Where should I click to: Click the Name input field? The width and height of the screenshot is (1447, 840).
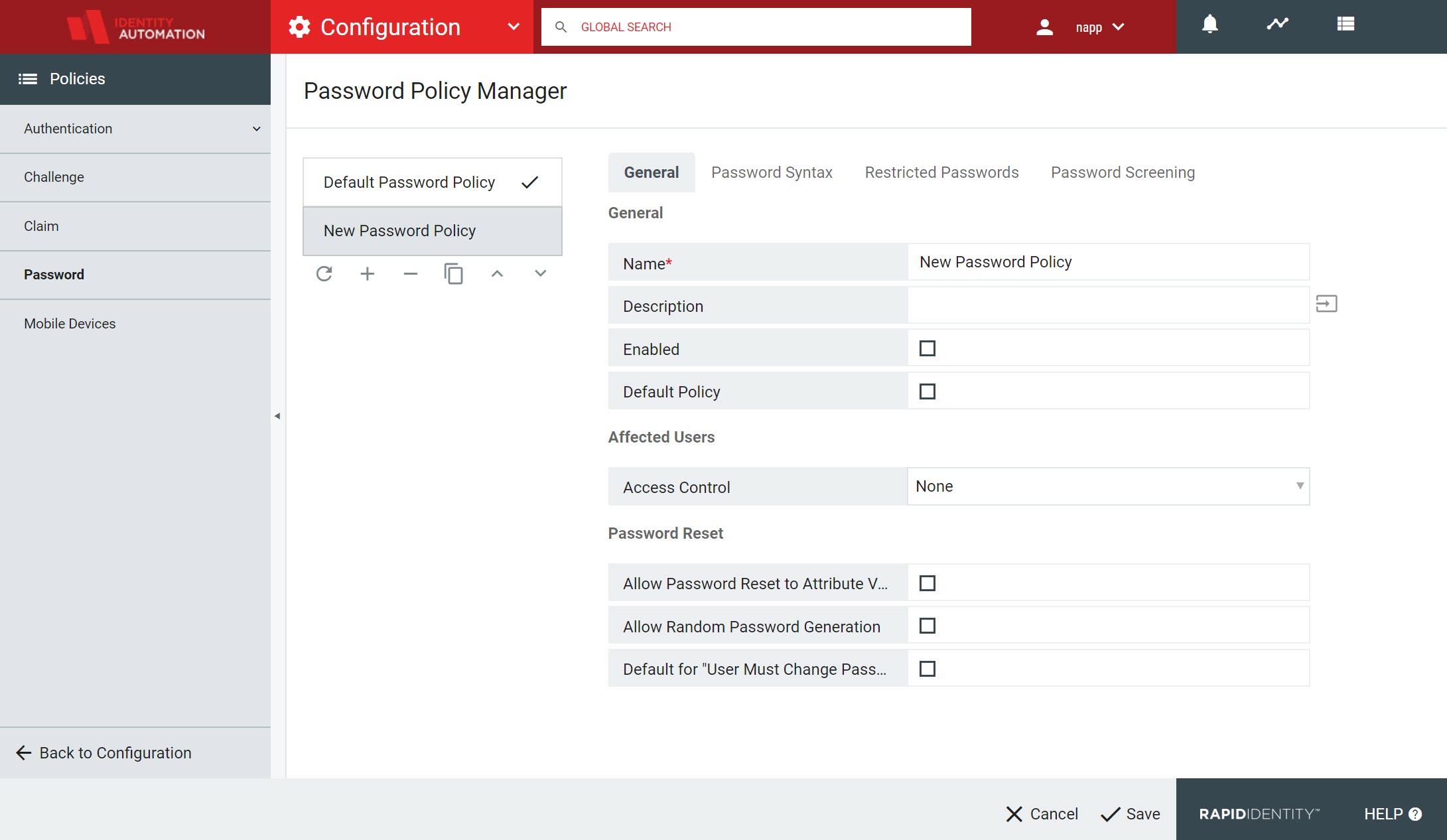[x=1109, y=262]
